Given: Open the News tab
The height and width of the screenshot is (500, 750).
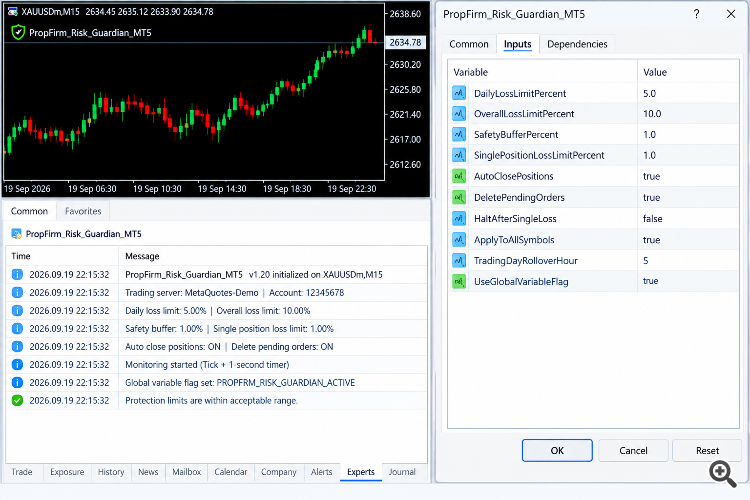Looking at the screenshot, I should pyautogui.click(x=148, y=472).
